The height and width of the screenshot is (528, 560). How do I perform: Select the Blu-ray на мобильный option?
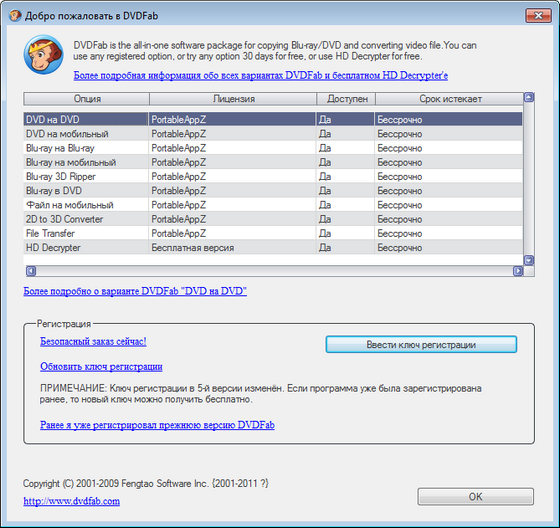click(273, 162)
